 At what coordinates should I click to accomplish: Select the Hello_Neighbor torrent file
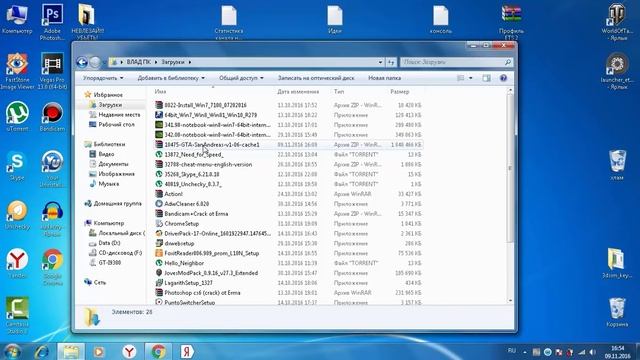184,263
